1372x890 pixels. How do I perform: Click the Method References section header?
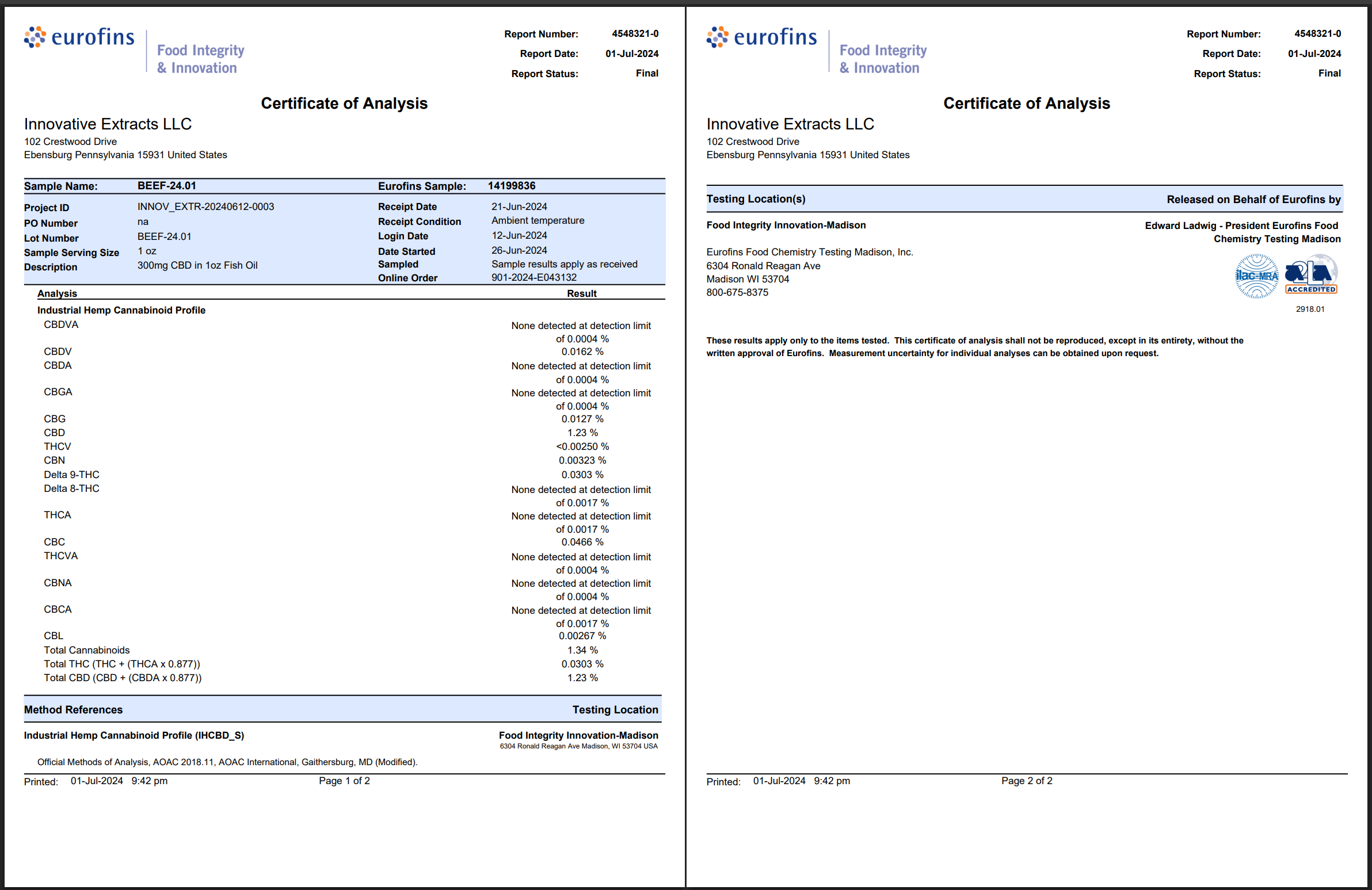[73, 709]
